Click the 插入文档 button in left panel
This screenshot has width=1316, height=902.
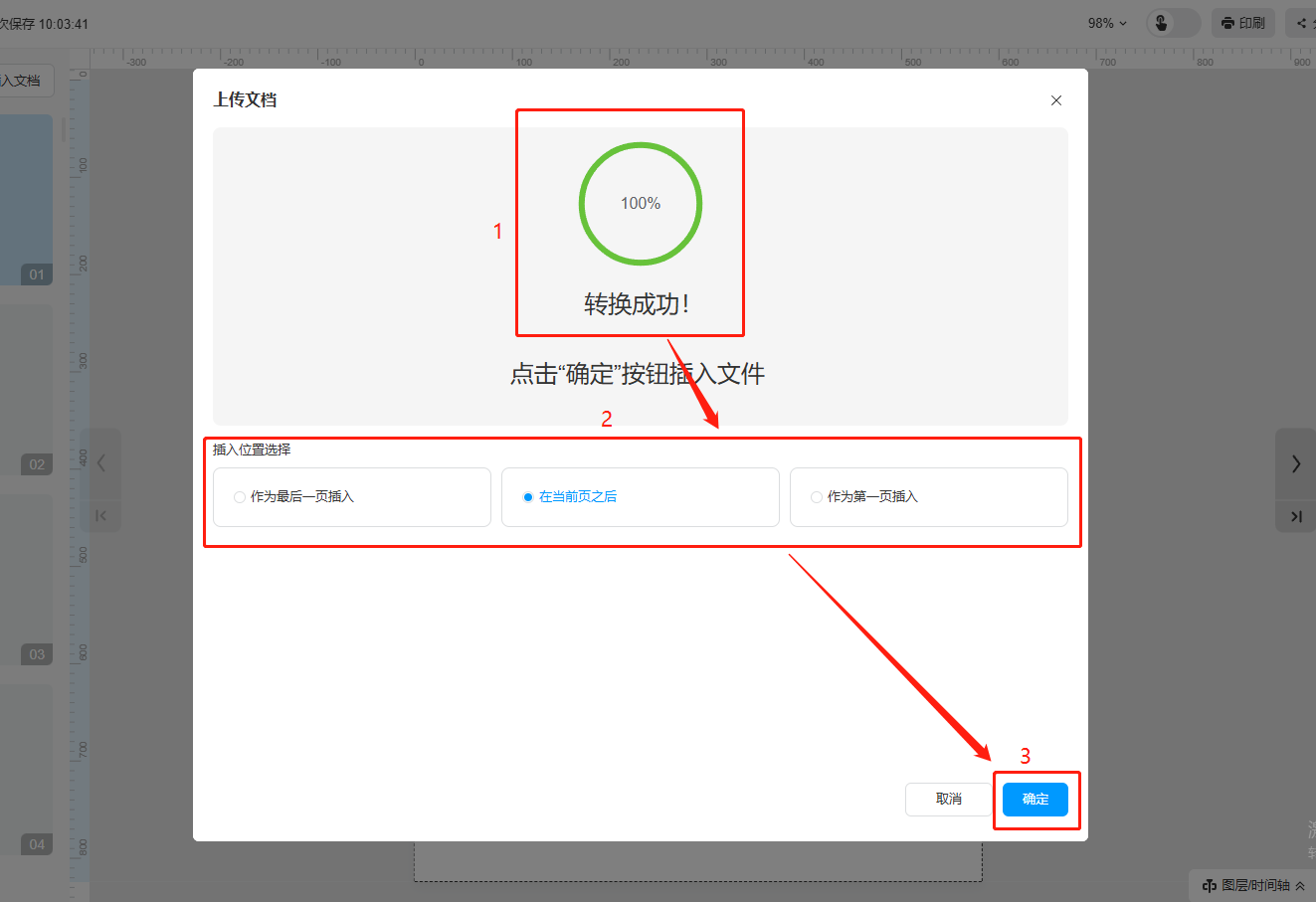point(20,81)
